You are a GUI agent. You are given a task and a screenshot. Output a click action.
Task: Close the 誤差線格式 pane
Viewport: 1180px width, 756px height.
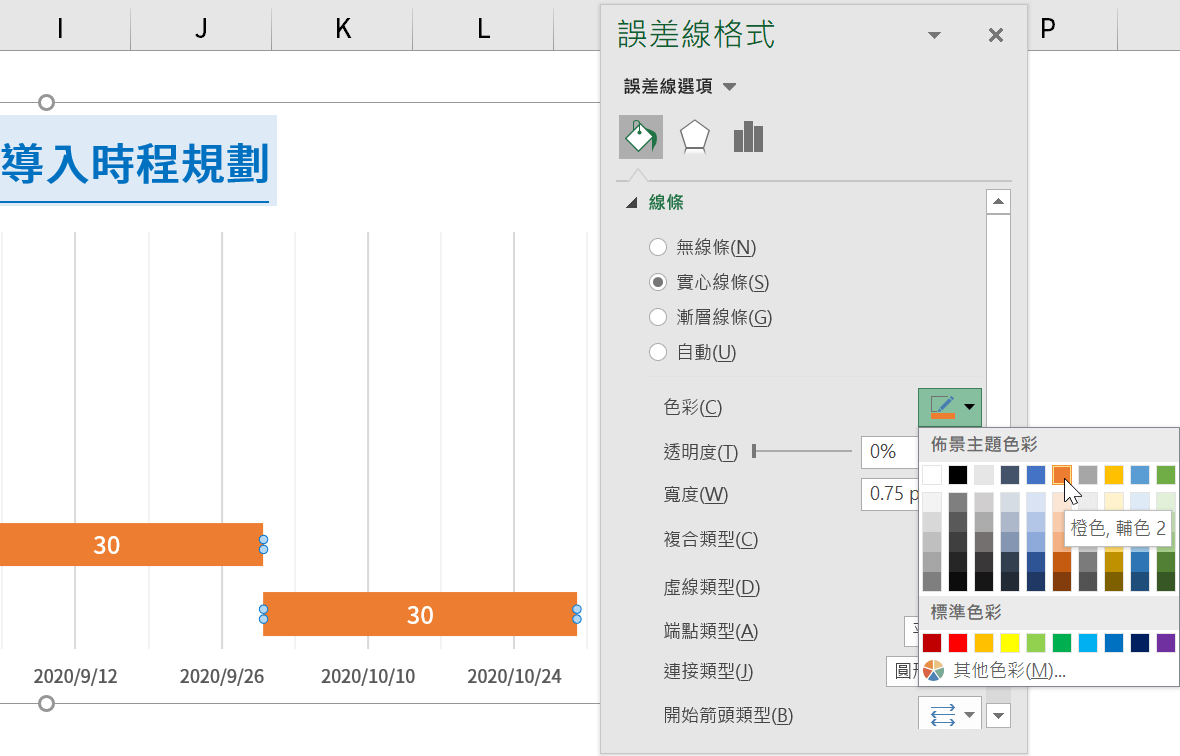tap(996, 35)
